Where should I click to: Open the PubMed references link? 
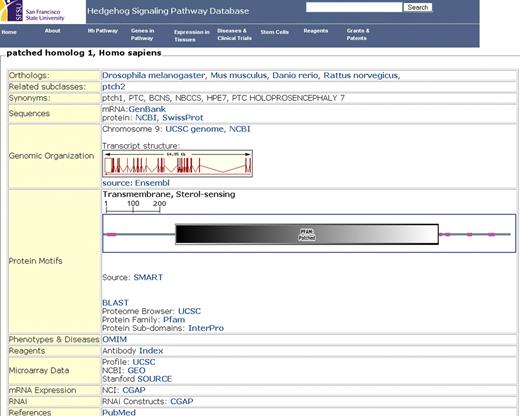[x=119, y=412]
